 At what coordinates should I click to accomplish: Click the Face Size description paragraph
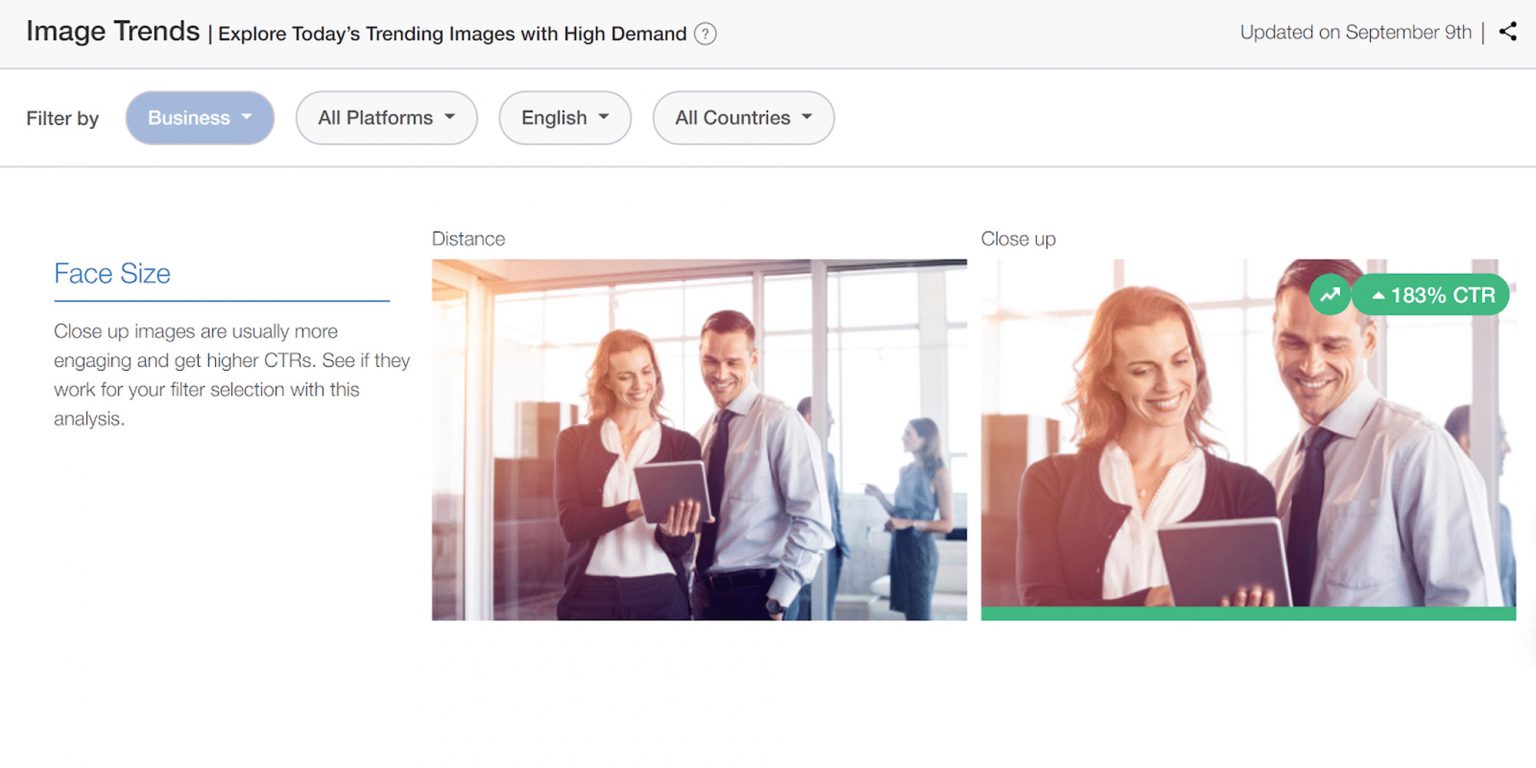(231, 375)
